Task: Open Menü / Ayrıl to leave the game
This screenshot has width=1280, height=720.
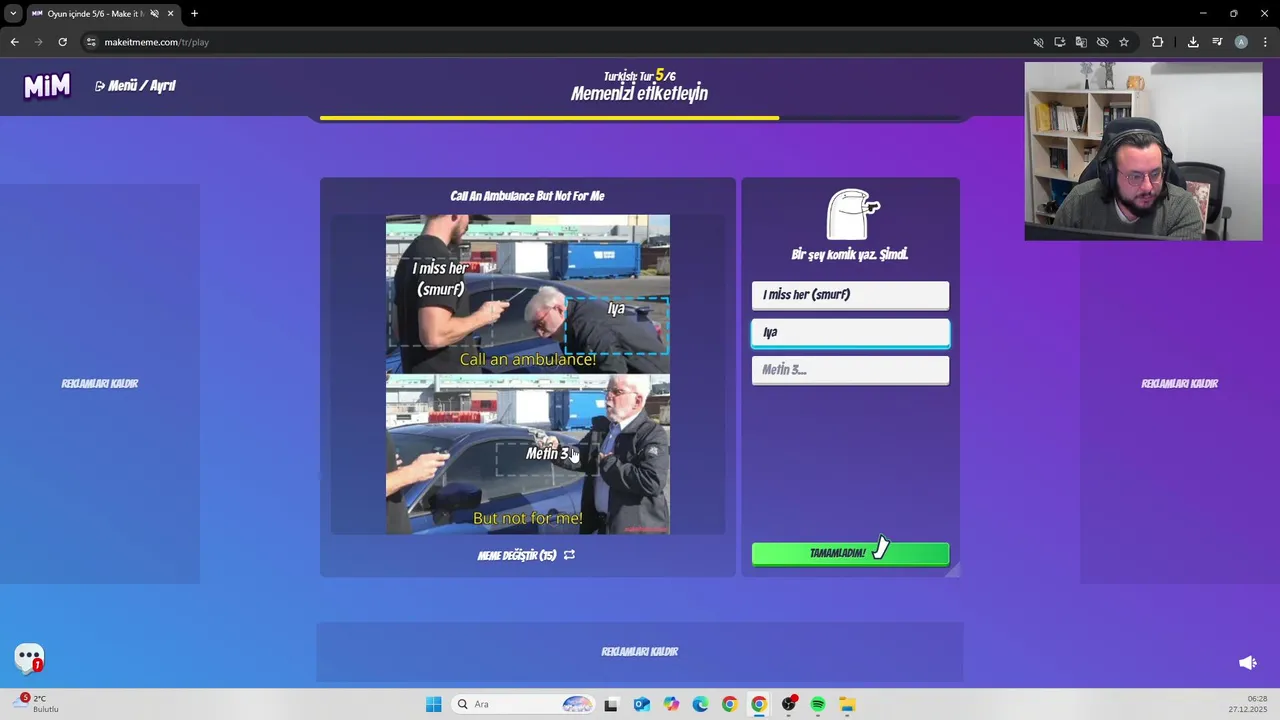Action: [x=135, y=86]
